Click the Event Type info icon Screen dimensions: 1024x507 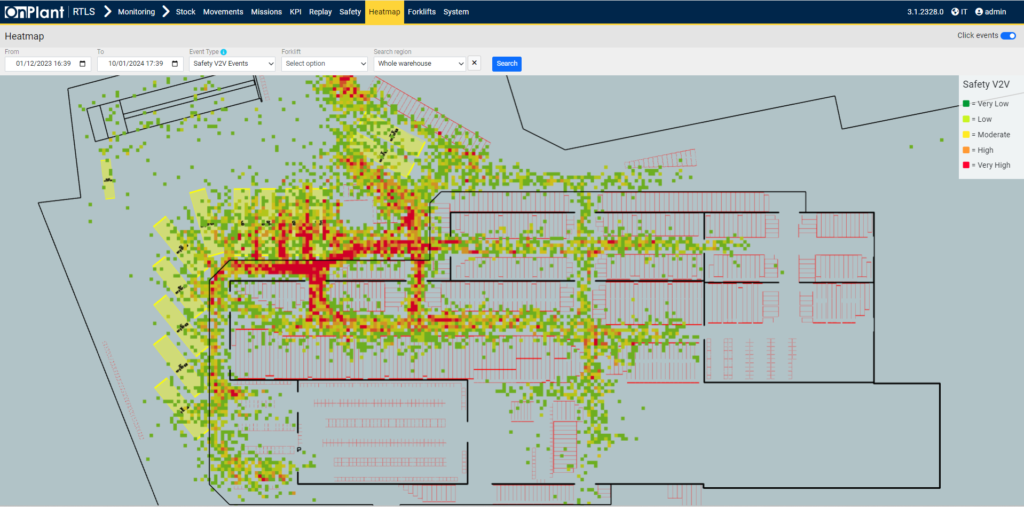tap(223, 52)
